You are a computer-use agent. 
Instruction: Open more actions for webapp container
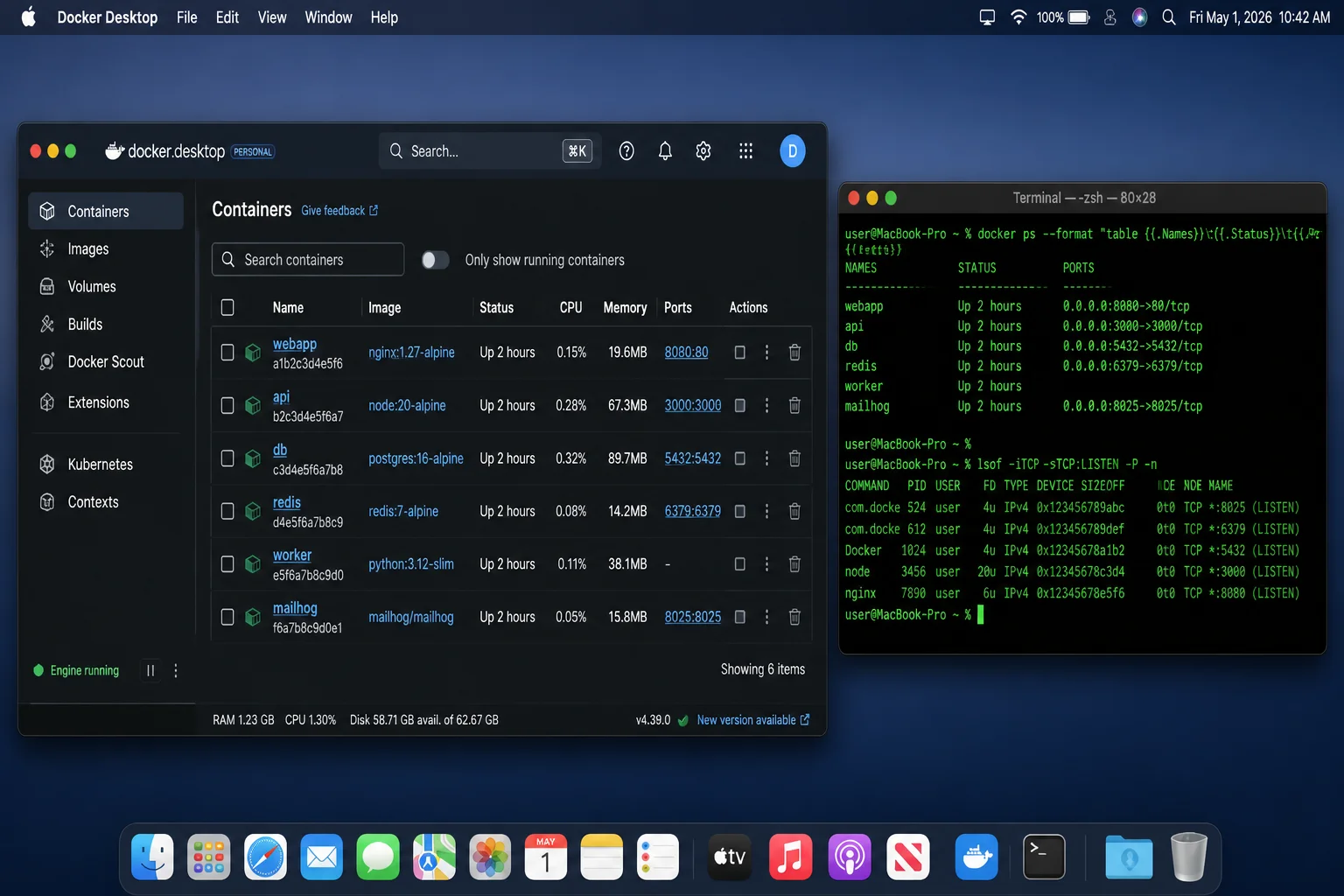point(766,353)
